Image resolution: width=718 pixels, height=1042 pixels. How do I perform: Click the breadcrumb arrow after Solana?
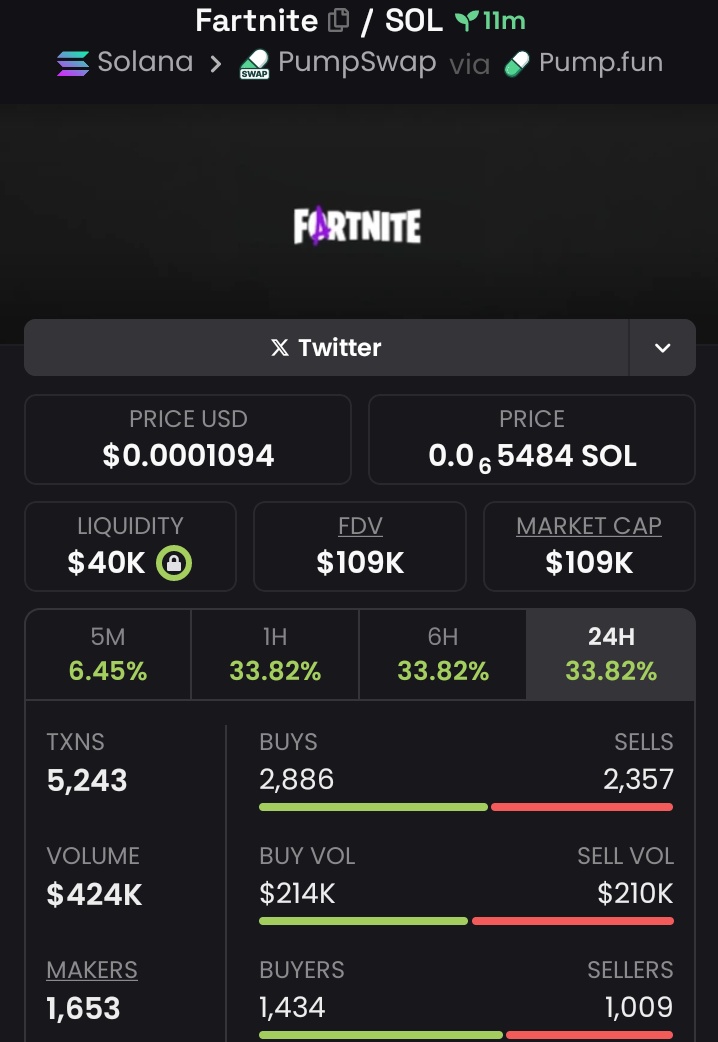point(216,64)
